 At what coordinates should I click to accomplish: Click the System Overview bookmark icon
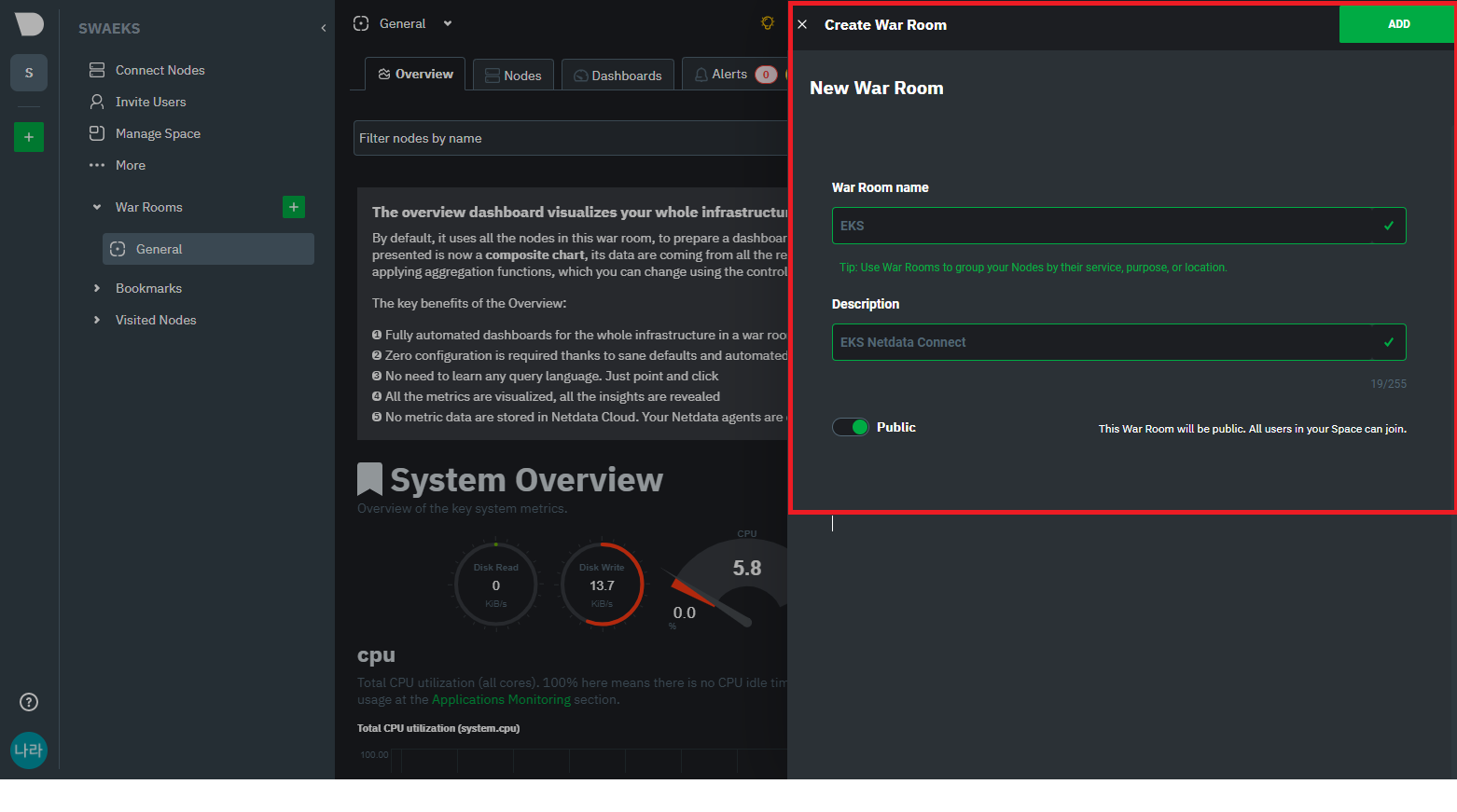(x=369, y=479)
